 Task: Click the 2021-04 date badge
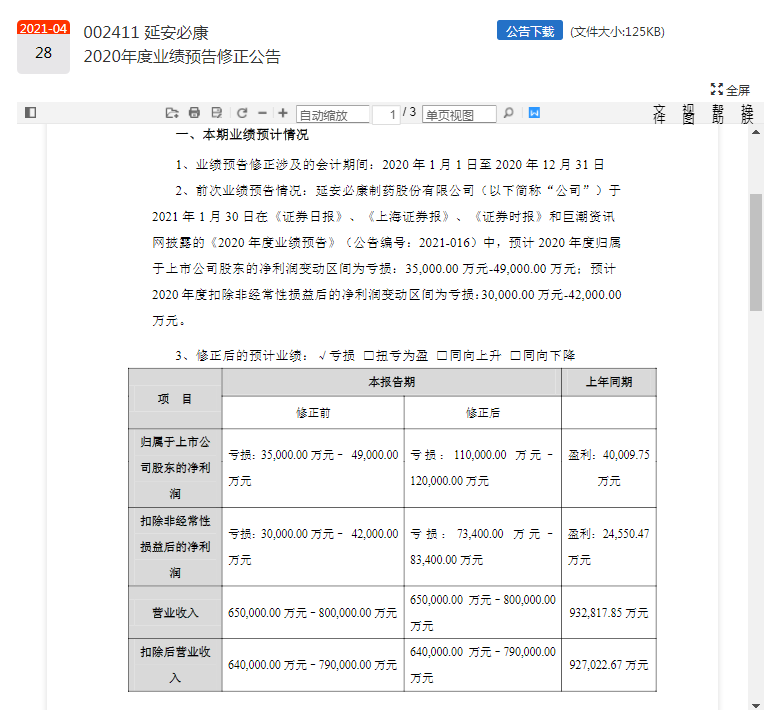pos(43,28)
